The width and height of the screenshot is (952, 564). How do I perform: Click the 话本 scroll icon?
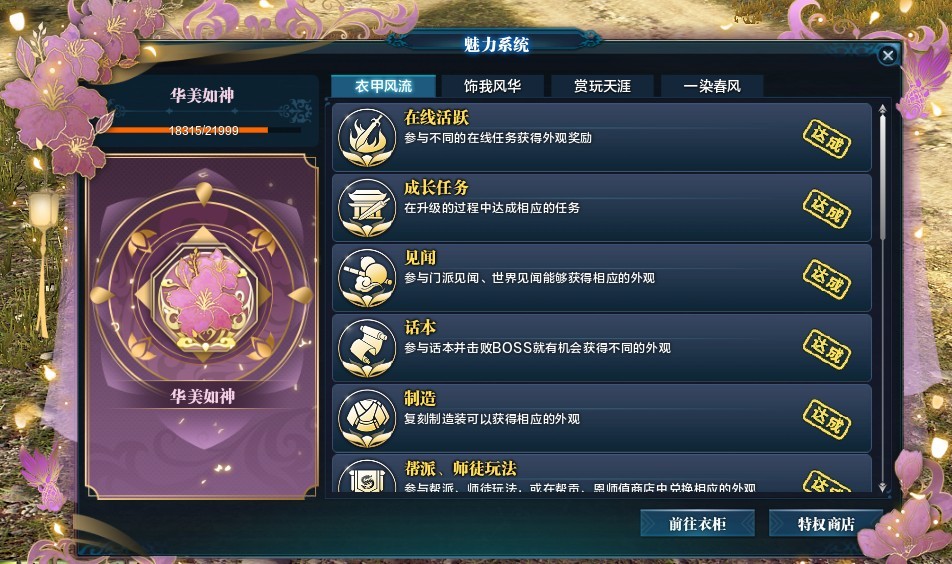tap(367, 348)
